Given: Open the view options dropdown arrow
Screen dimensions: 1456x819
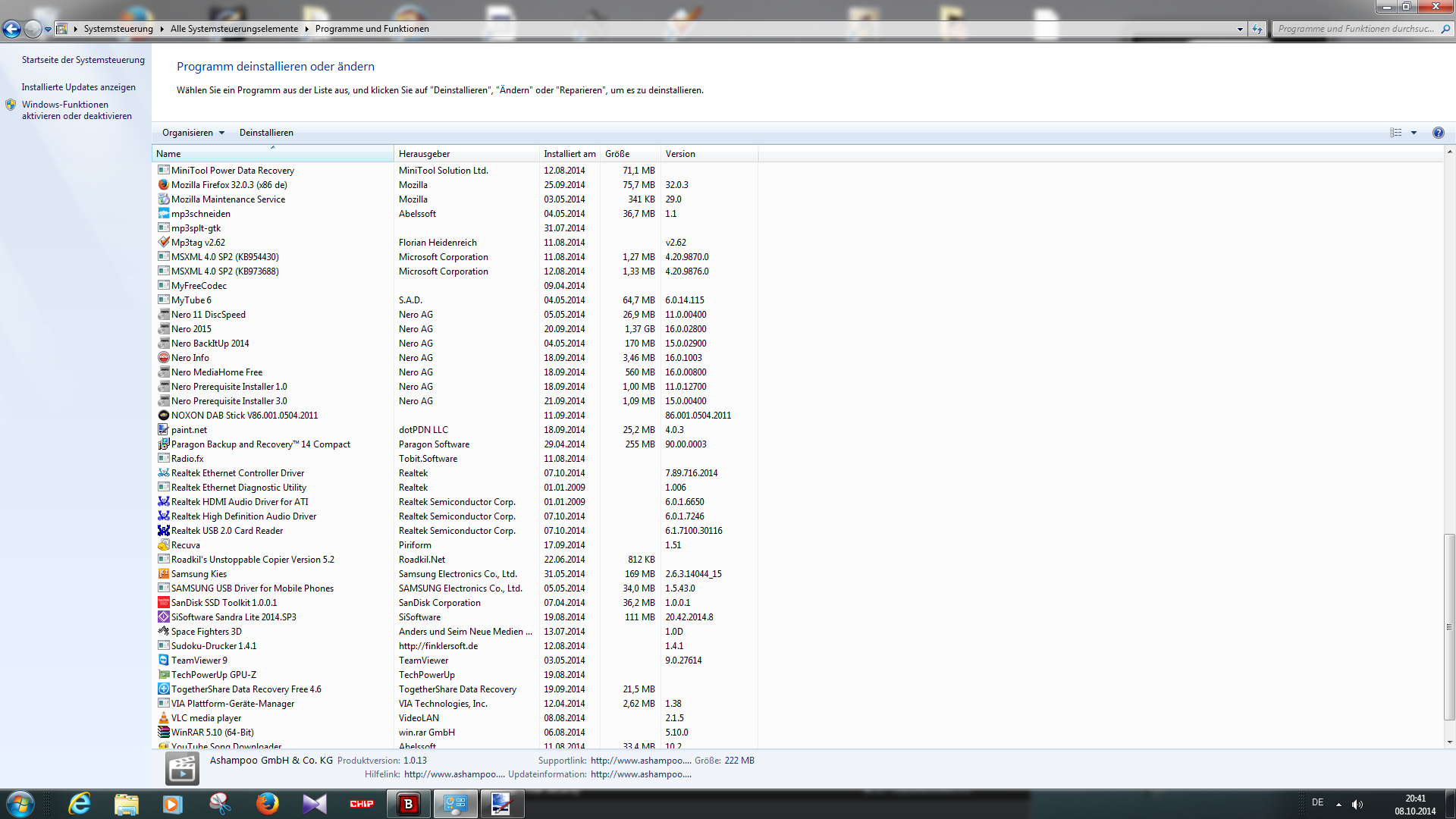Looking at the screenshot, I should point(1414,133).
